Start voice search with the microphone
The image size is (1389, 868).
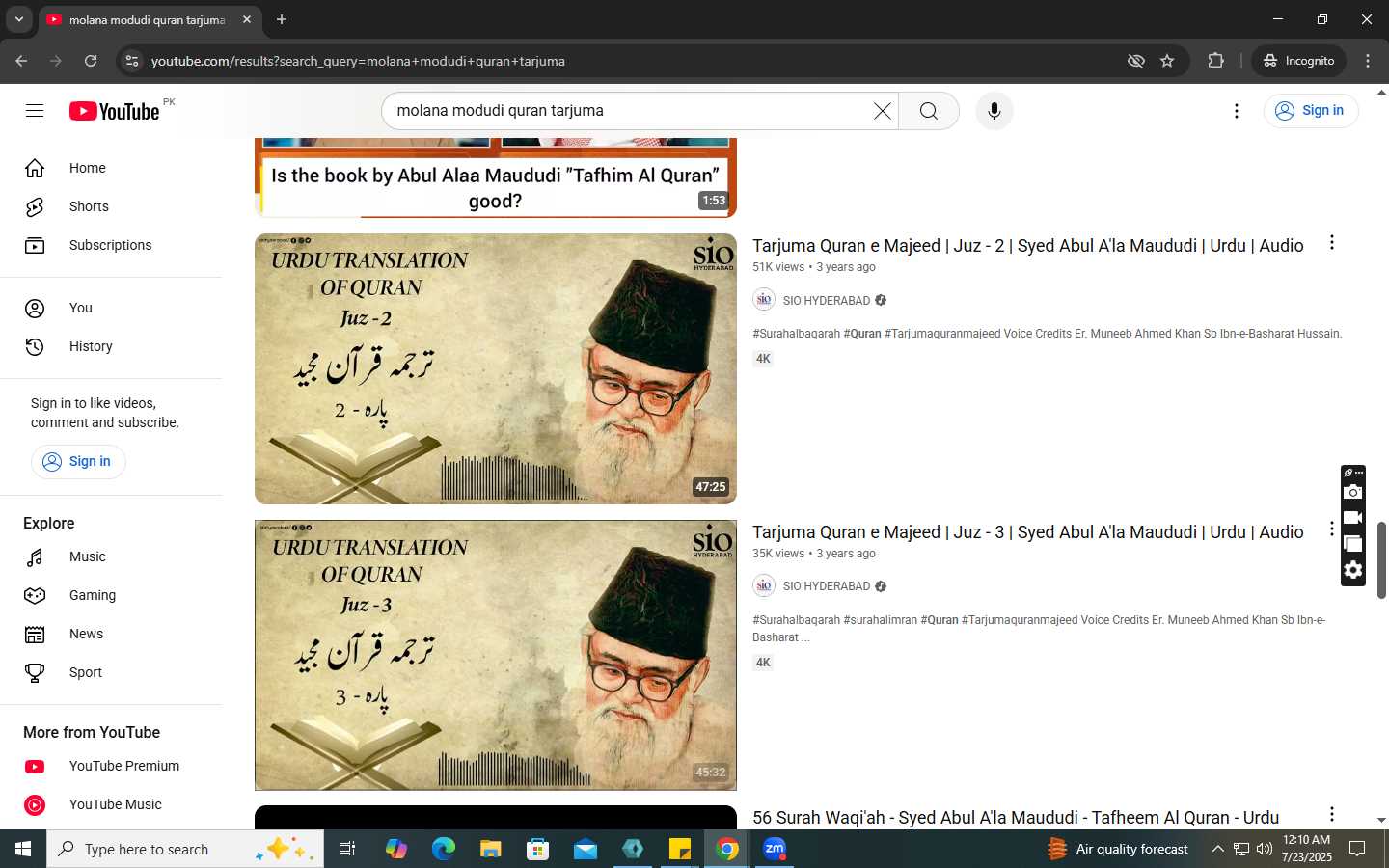point(994,111)
